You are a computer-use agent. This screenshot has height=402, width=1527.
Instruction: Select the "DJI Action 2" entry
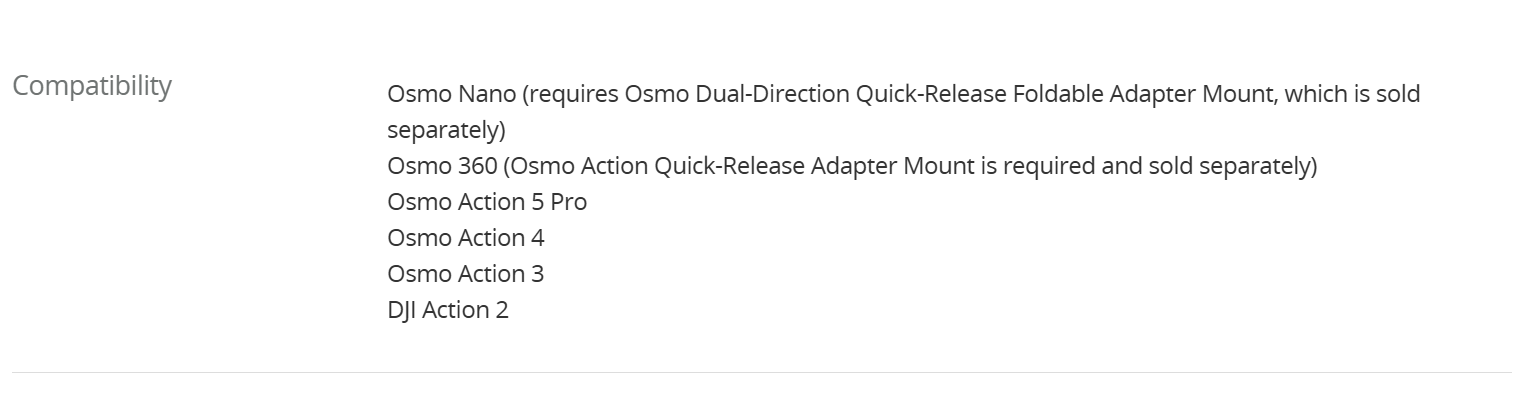coord(448,310)
